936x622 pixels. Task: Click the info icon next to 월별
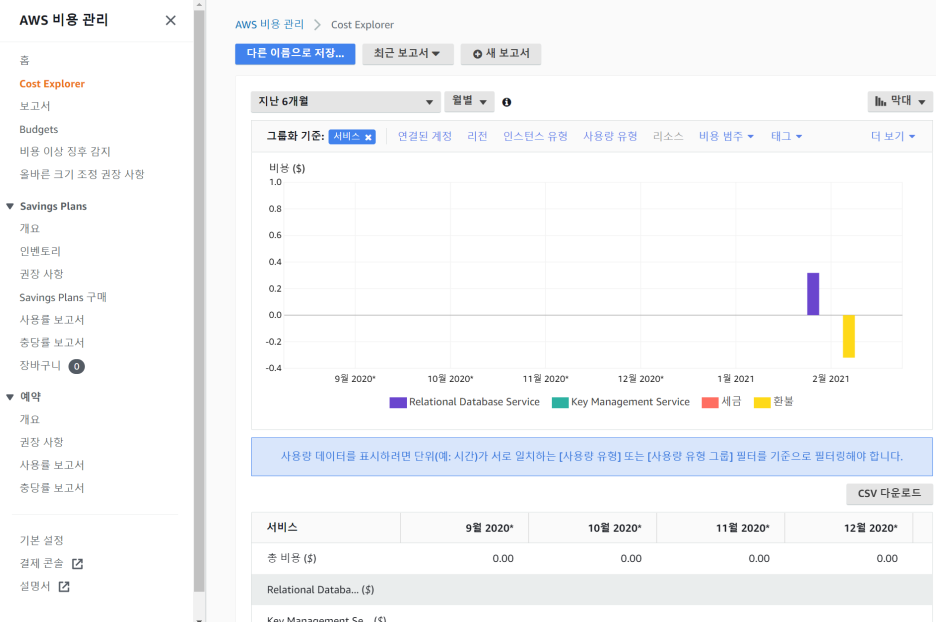click(x=506, y=102)
